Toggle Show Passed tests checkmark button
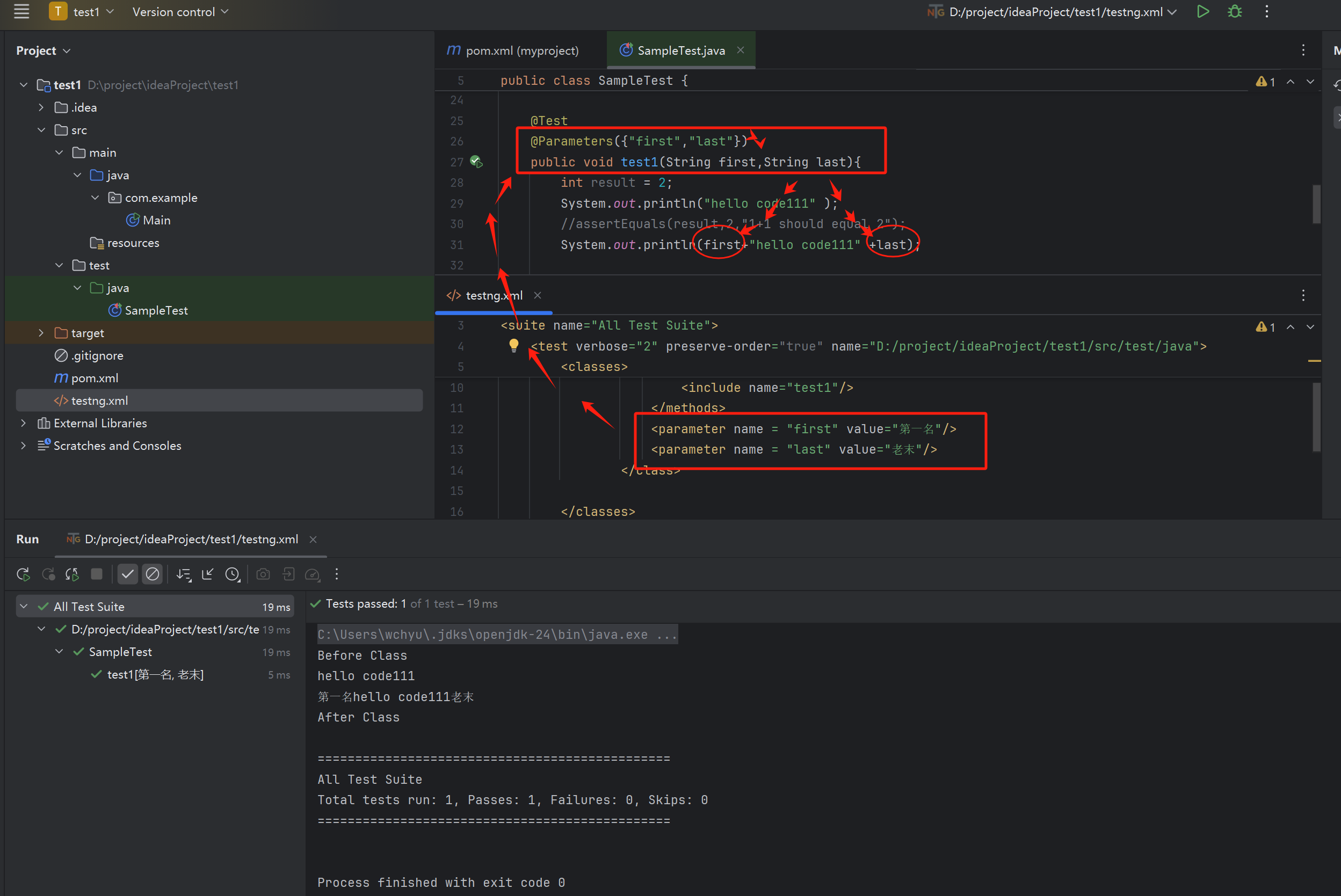 pyautogui.click(x=127, y=574)
